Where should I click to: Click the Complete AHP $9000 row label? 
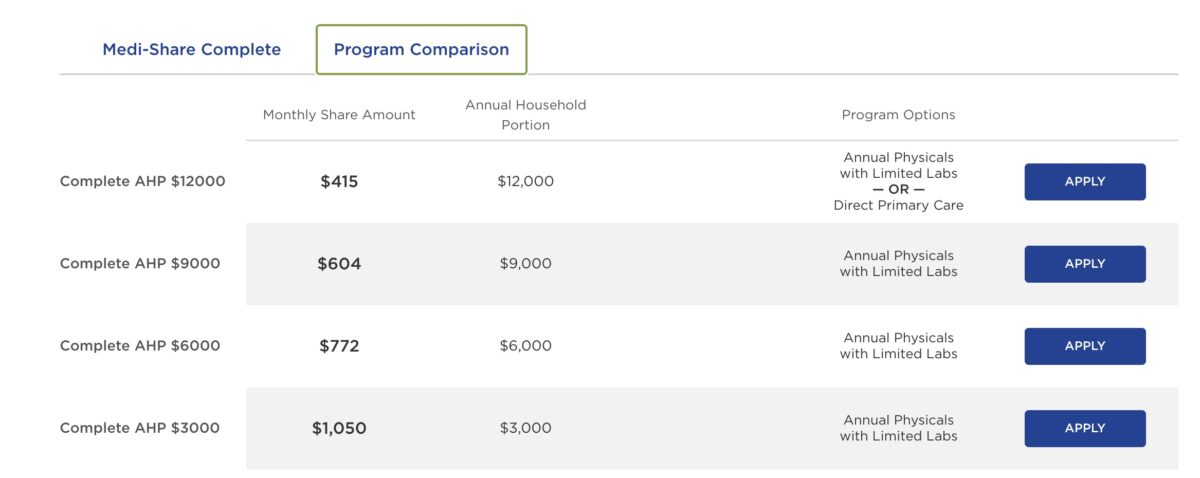(x=140, y=264)
